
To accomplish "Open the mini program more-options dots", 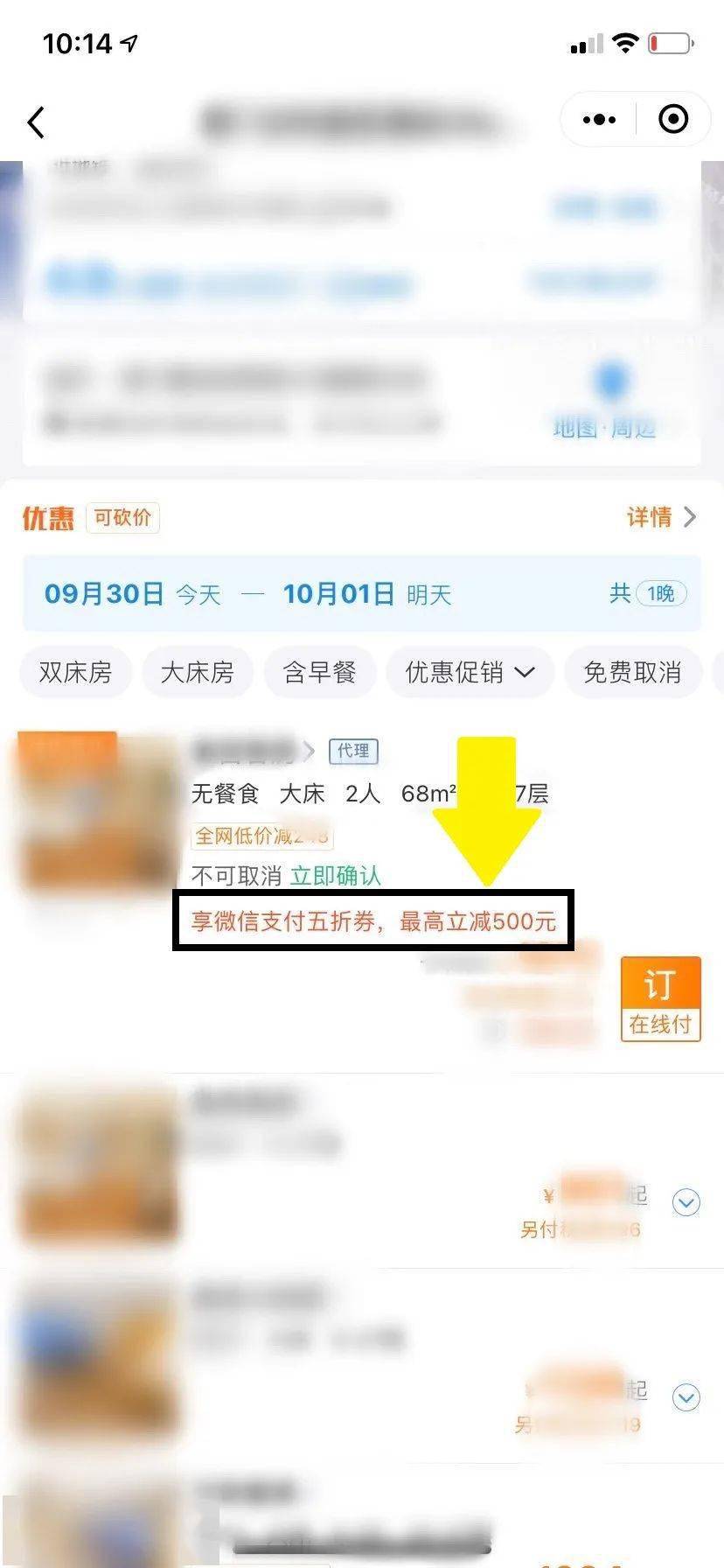I will coord(599,120).
